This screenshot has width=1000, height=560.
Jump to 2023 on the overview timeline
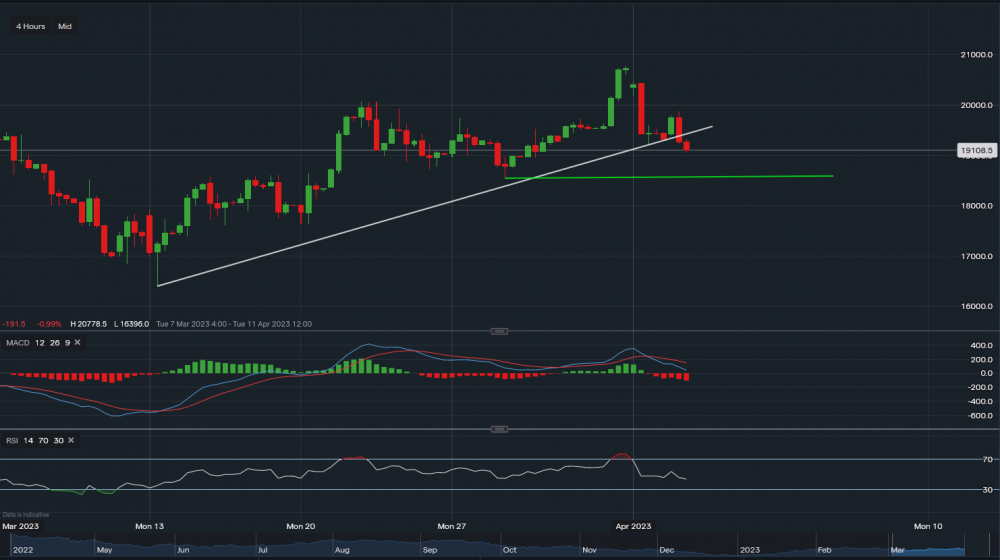tap(748, 549)
